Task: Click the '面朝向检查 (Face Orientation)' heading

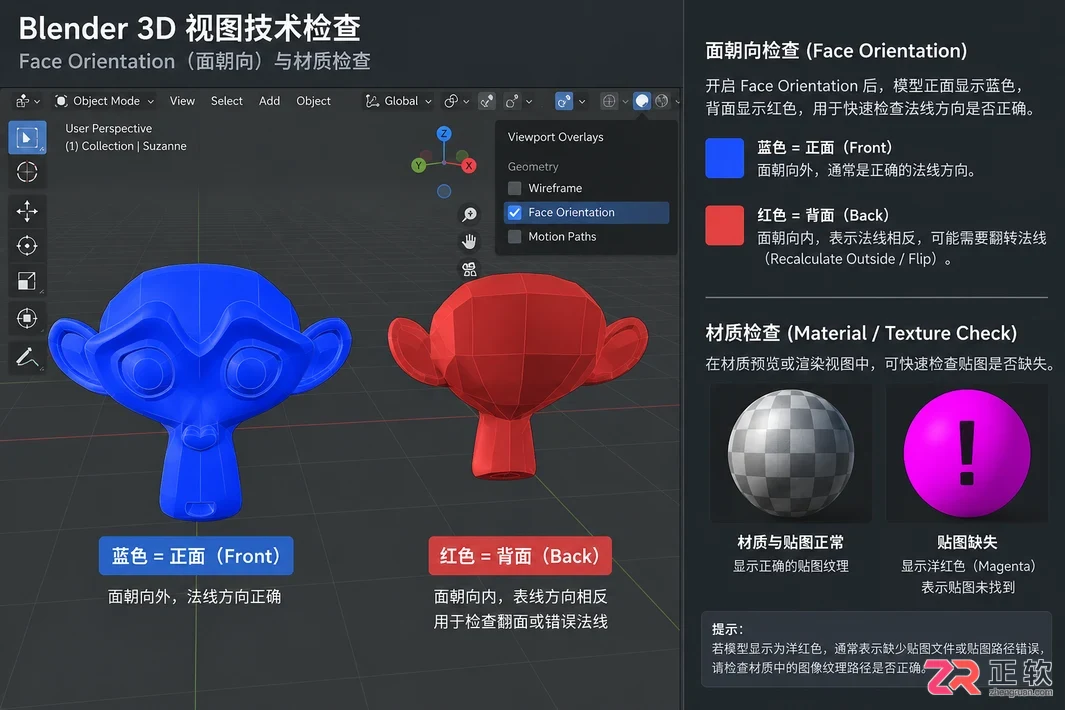Action: (836, 51)
